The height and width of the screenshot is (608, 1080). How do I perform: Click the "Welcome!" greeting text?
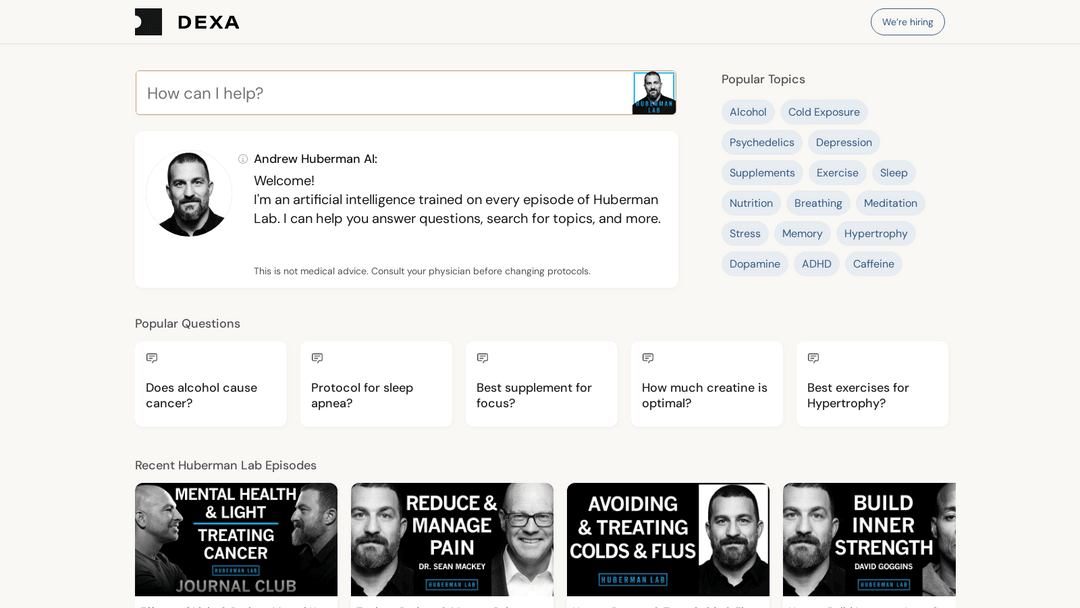click(x=284, y=180)
